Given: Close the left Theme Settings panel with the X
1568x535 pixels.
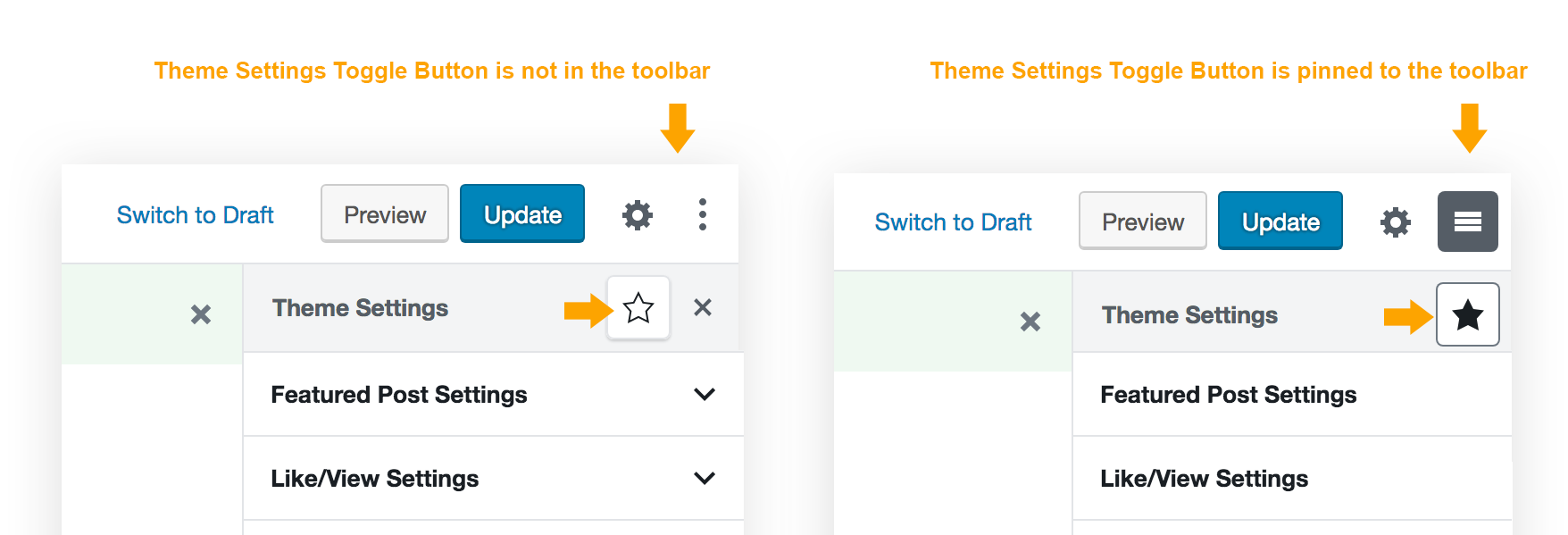Looking at the screenshot, I should (703, 308).
